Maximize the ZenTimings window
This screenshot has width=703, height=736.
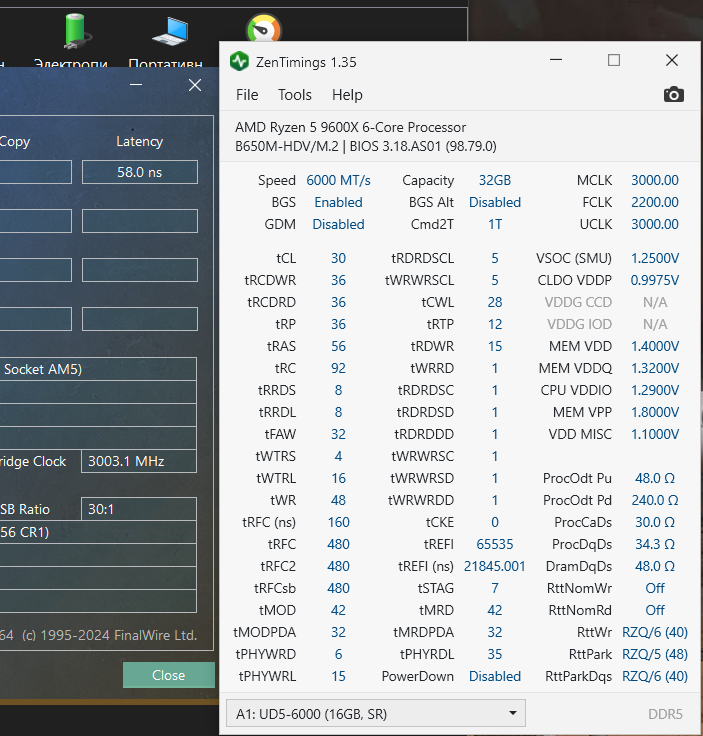coord(614,60)
